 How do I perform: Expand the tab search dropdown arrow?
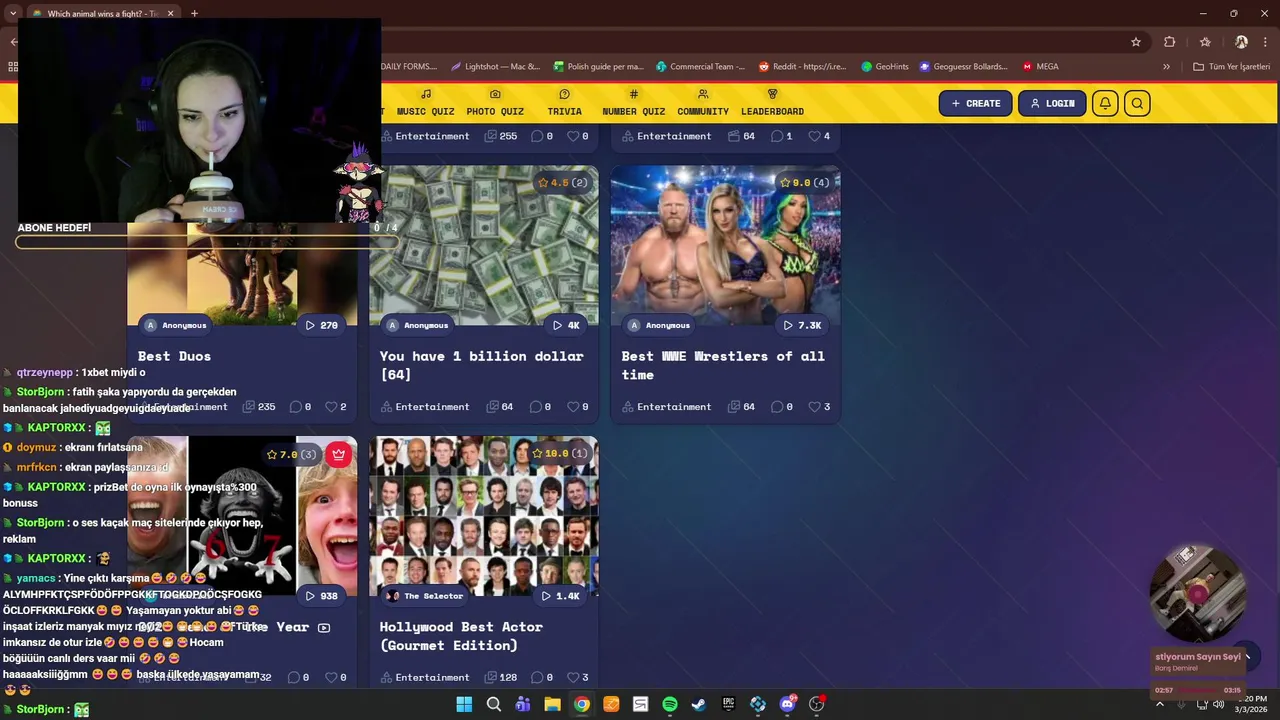[13, 13]
